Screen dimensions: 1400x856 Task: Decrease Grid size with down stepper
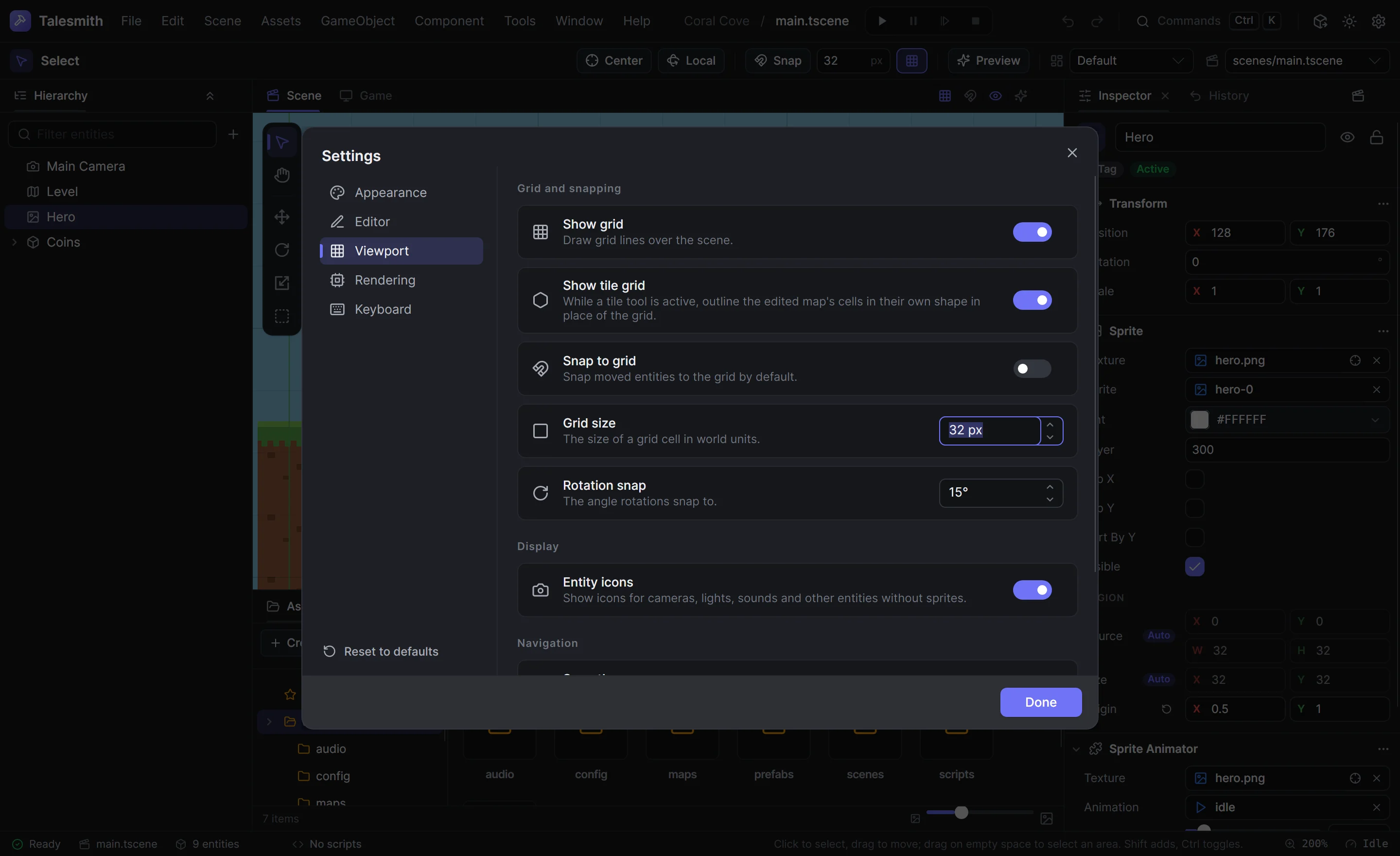coord(1050,437)
